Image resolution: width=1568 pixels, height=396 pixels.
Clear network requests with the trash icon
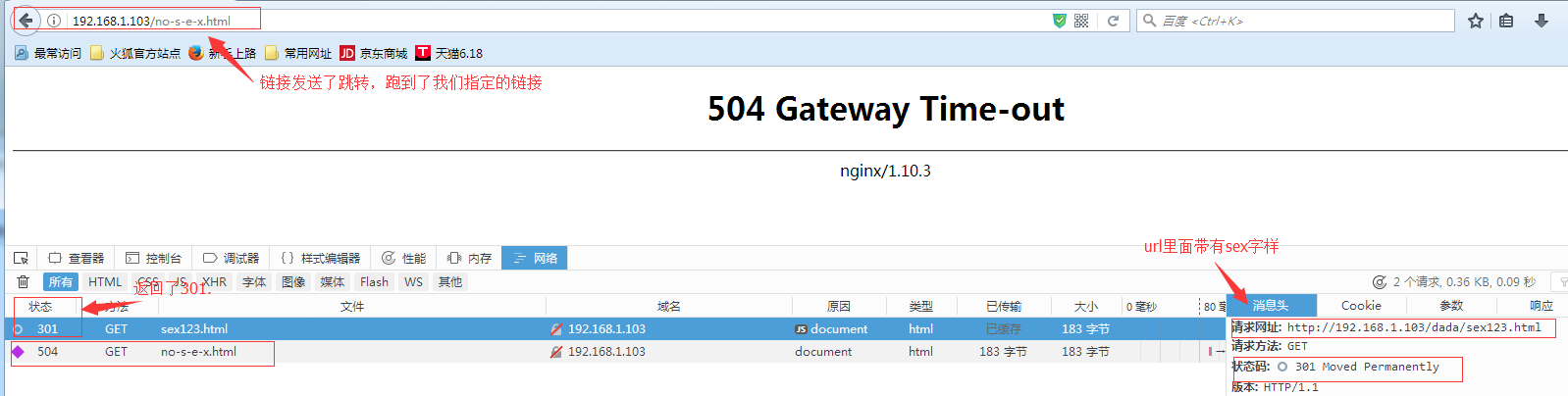23,282
